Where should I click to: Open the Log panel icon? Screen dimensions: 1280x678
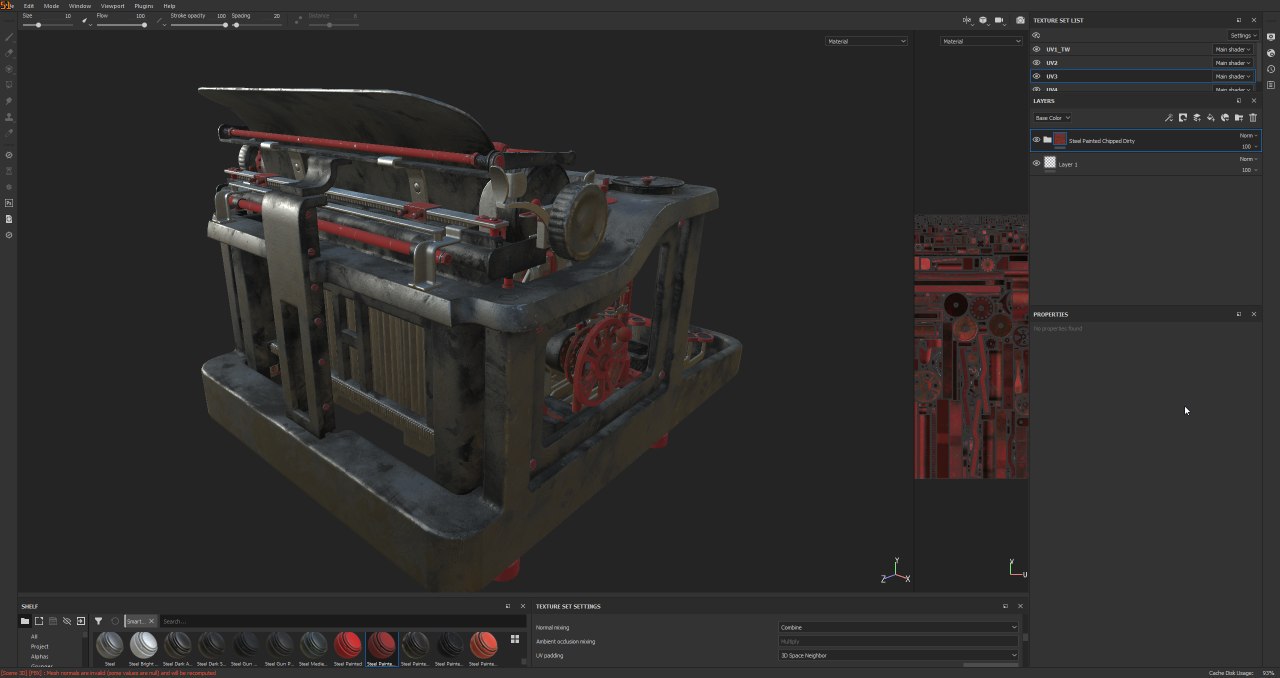tap(1271, 85)
